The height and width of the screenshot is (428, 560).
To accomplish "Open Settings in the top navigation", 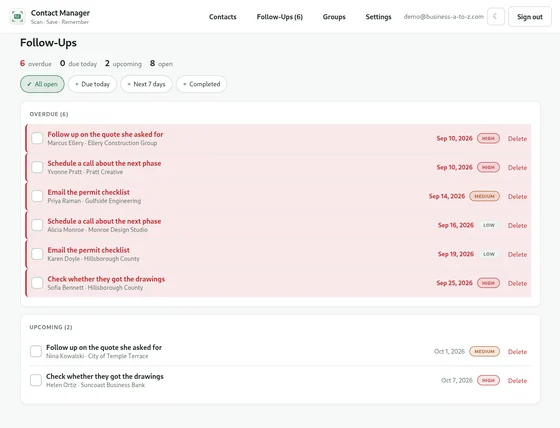I will pos(378,17).
